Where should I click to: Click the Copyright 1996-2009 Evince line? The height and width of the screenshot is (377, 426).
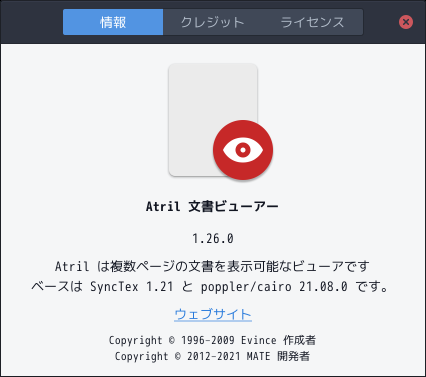[212, 340]
